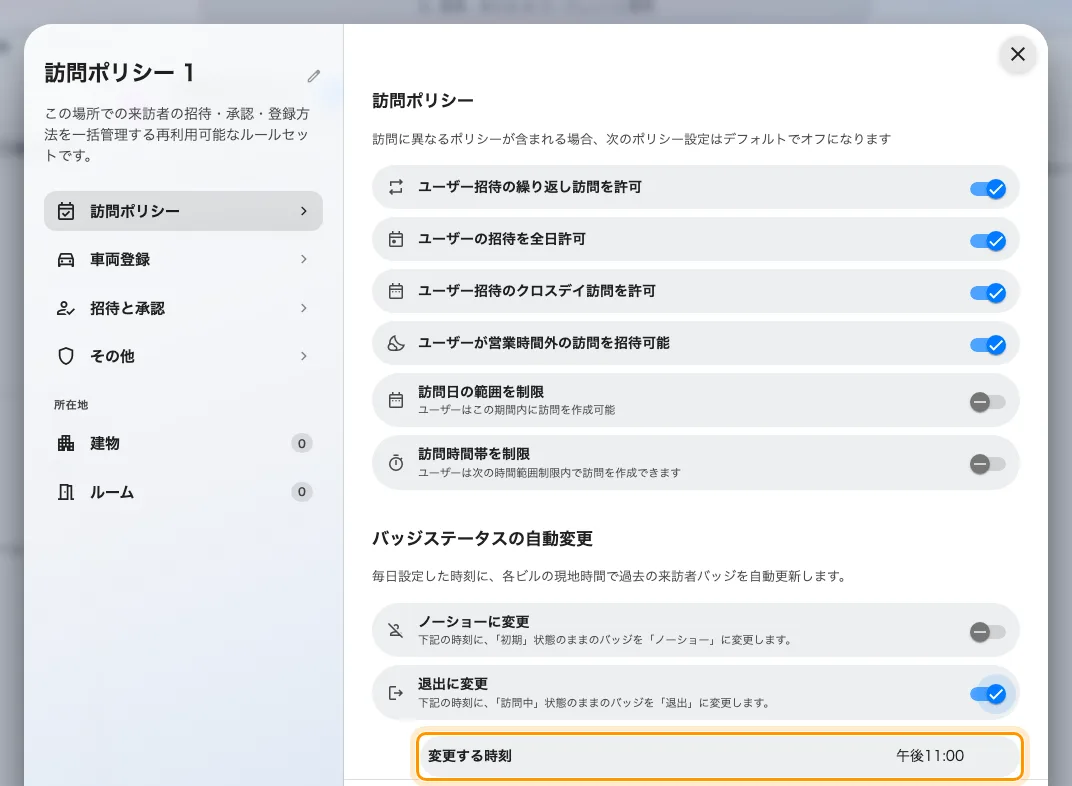
Task: Close the policy dialog with the X button
Action: coord(1017,54)
